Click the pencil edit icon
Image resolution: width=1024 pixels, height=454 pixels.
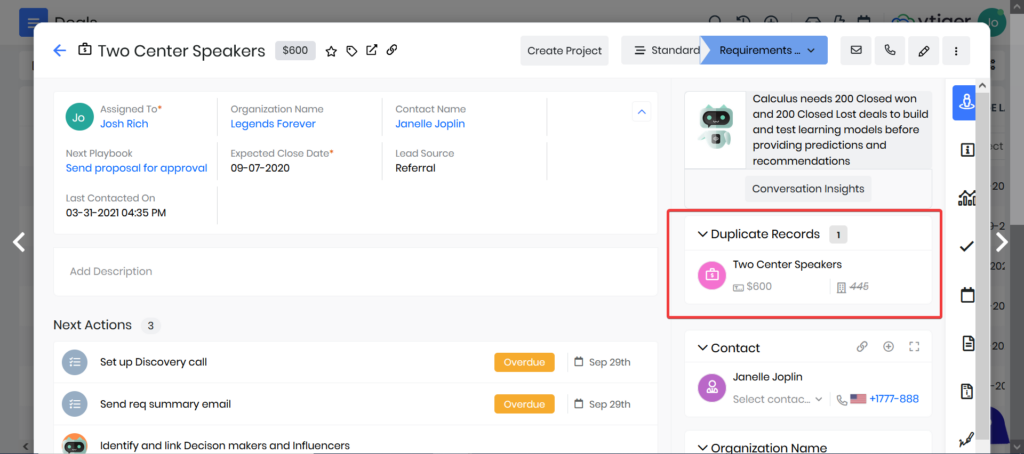[923, 50]
